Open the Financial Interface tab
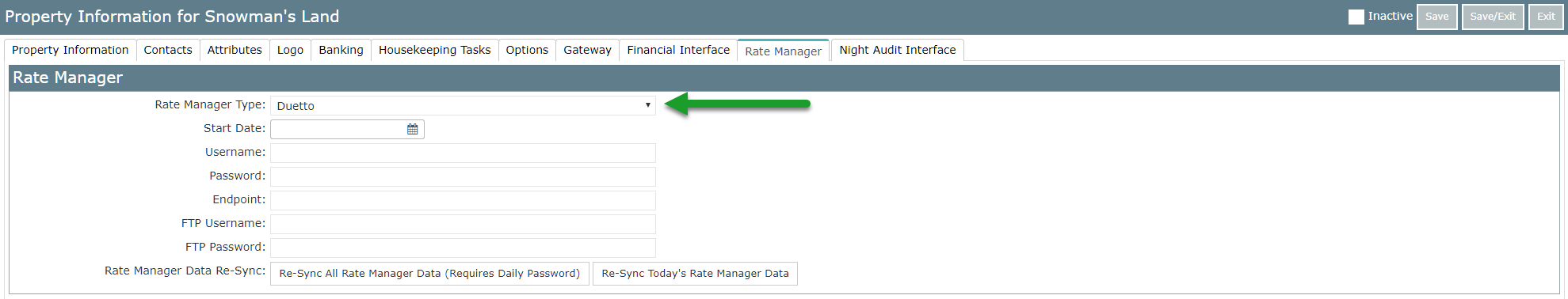Screen dimensions: 1568x299 [x=678, y=50]
